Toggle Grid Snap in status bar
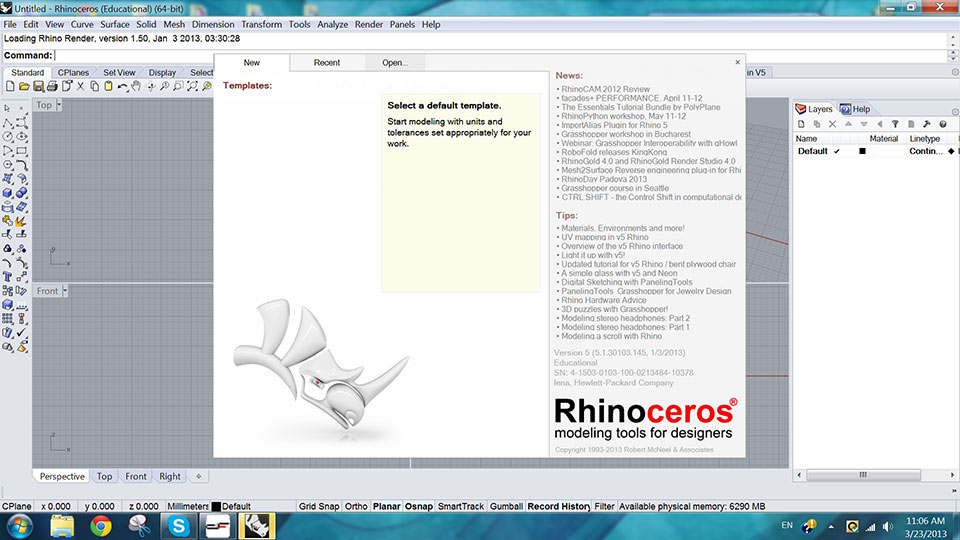The height and width of the screenshot is (540, 960). [x=319, y=507]
